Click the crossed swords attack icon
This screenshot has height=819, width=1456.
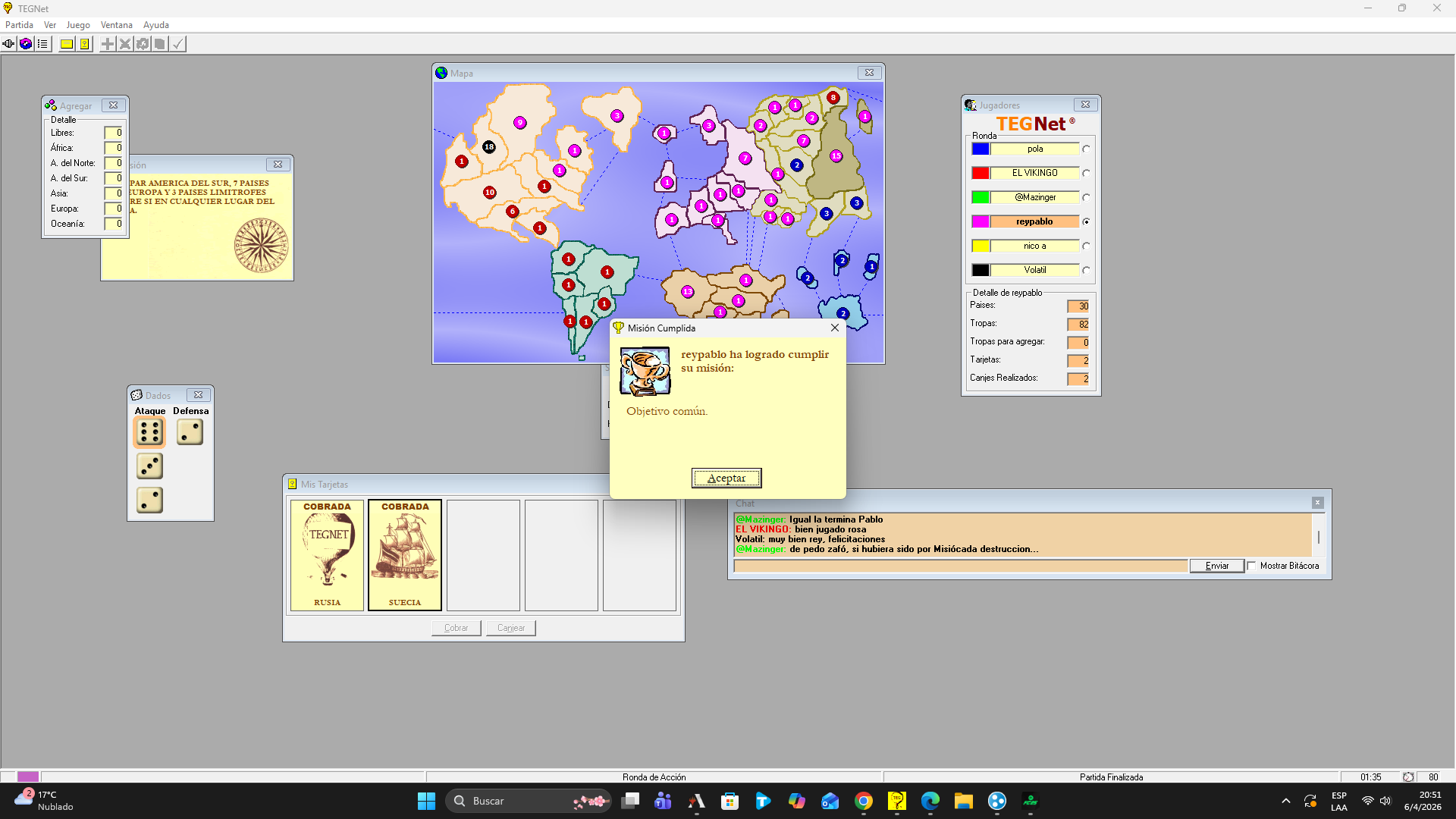125,44
